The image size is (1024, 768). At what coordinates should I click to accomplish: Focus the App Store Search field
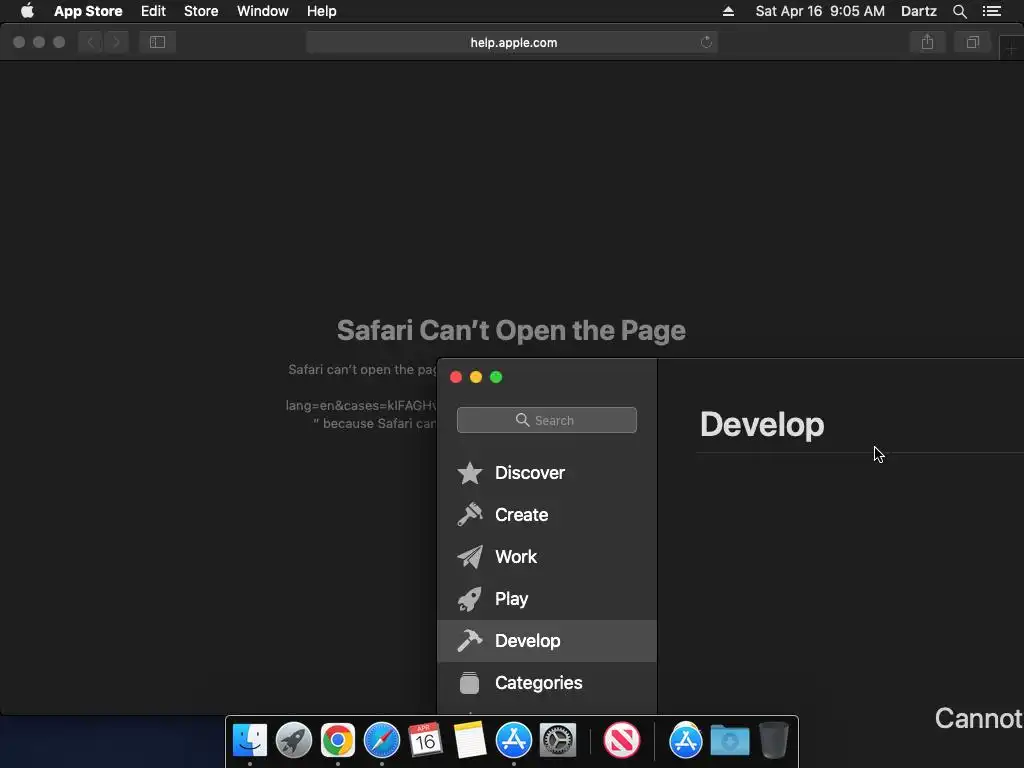[547, 420]
